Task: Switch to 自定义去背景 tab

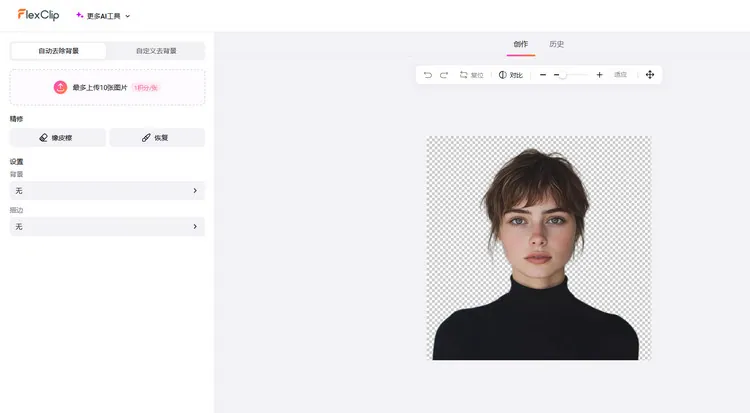Action: click(156, 51)
